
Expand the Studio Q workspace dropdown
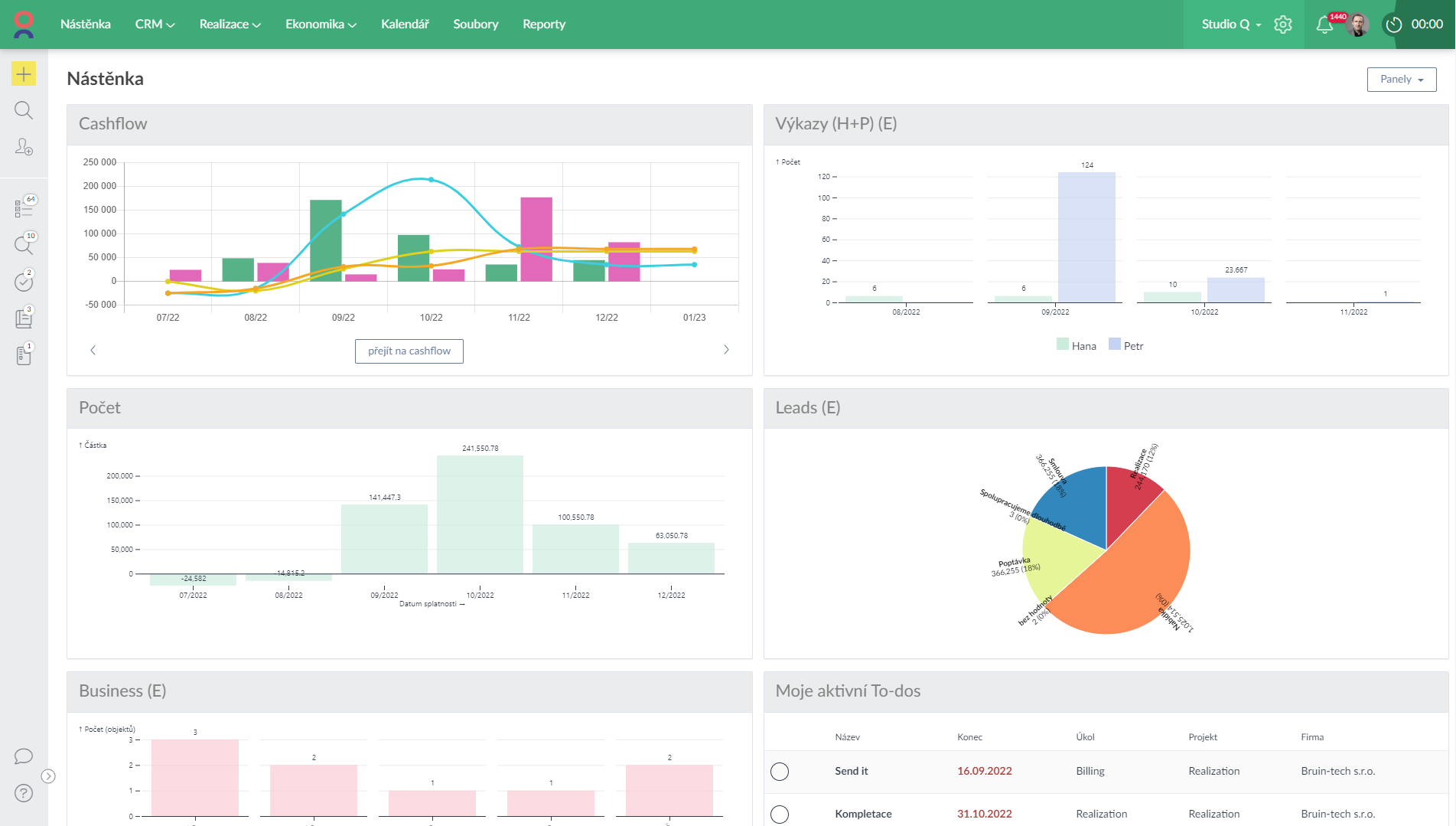coord(1231,24)
